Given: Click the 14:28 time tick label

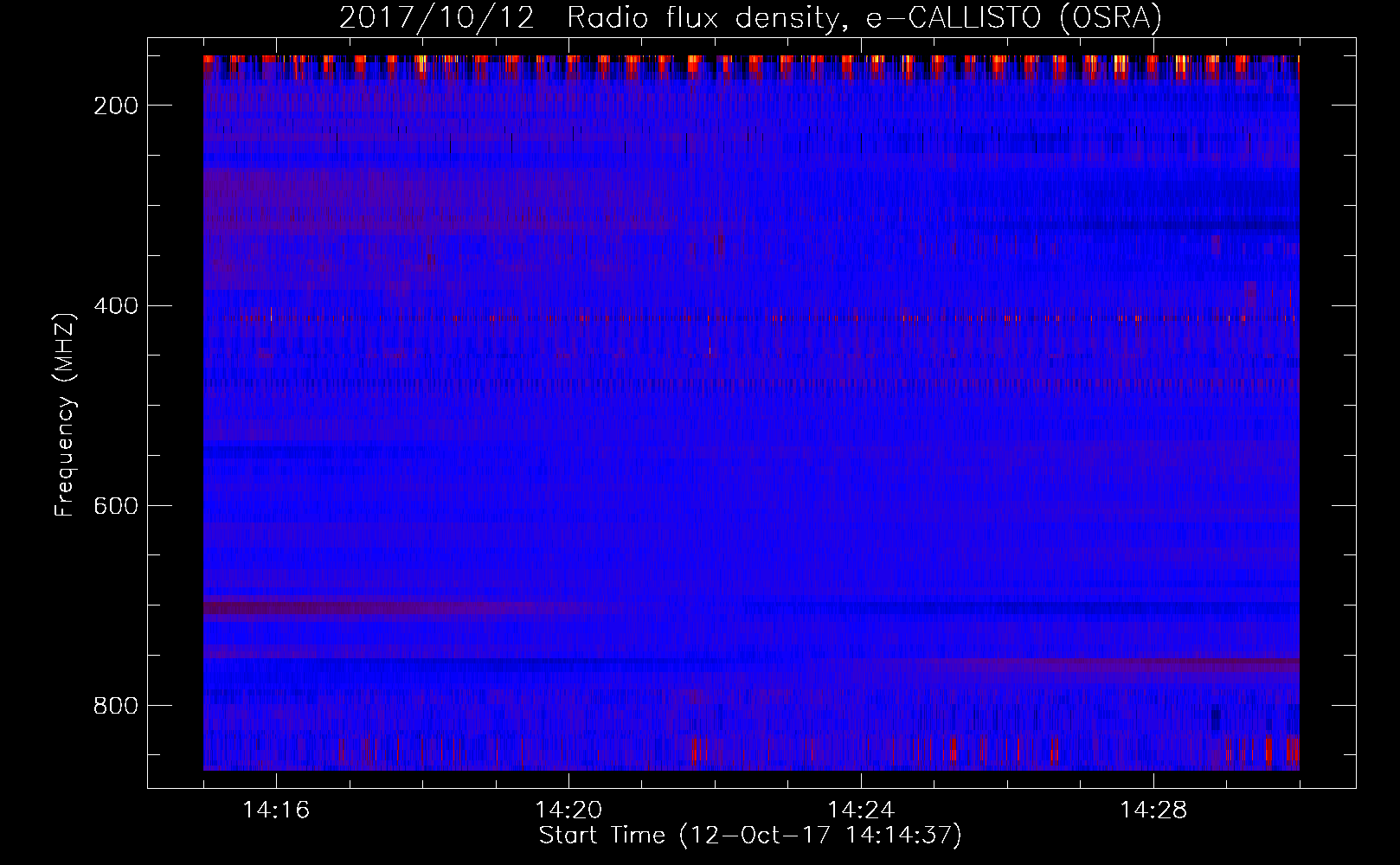Looking at the screenshot, I should click(x=1153, y=811).
